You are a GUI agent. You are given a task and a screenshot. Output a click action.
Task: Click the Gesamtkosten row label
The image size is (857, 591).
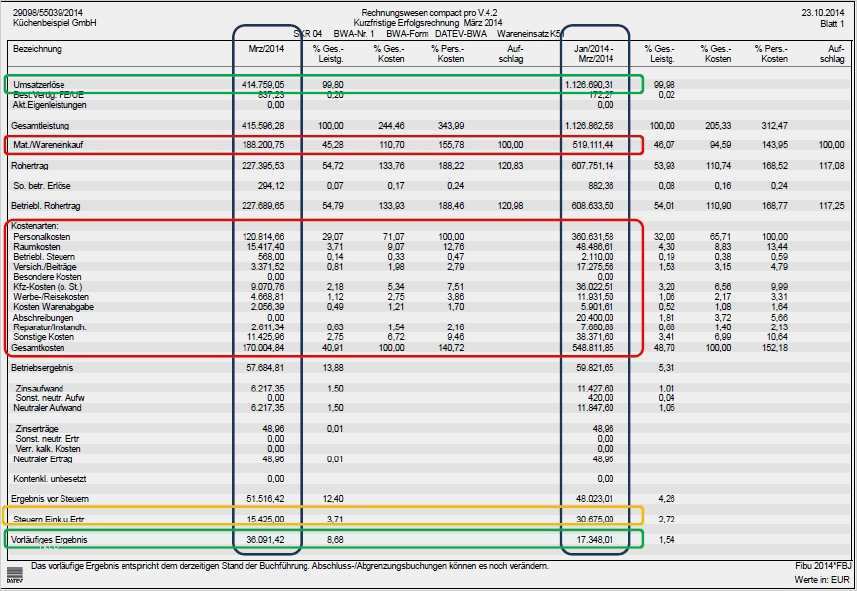tap(42, 349)
